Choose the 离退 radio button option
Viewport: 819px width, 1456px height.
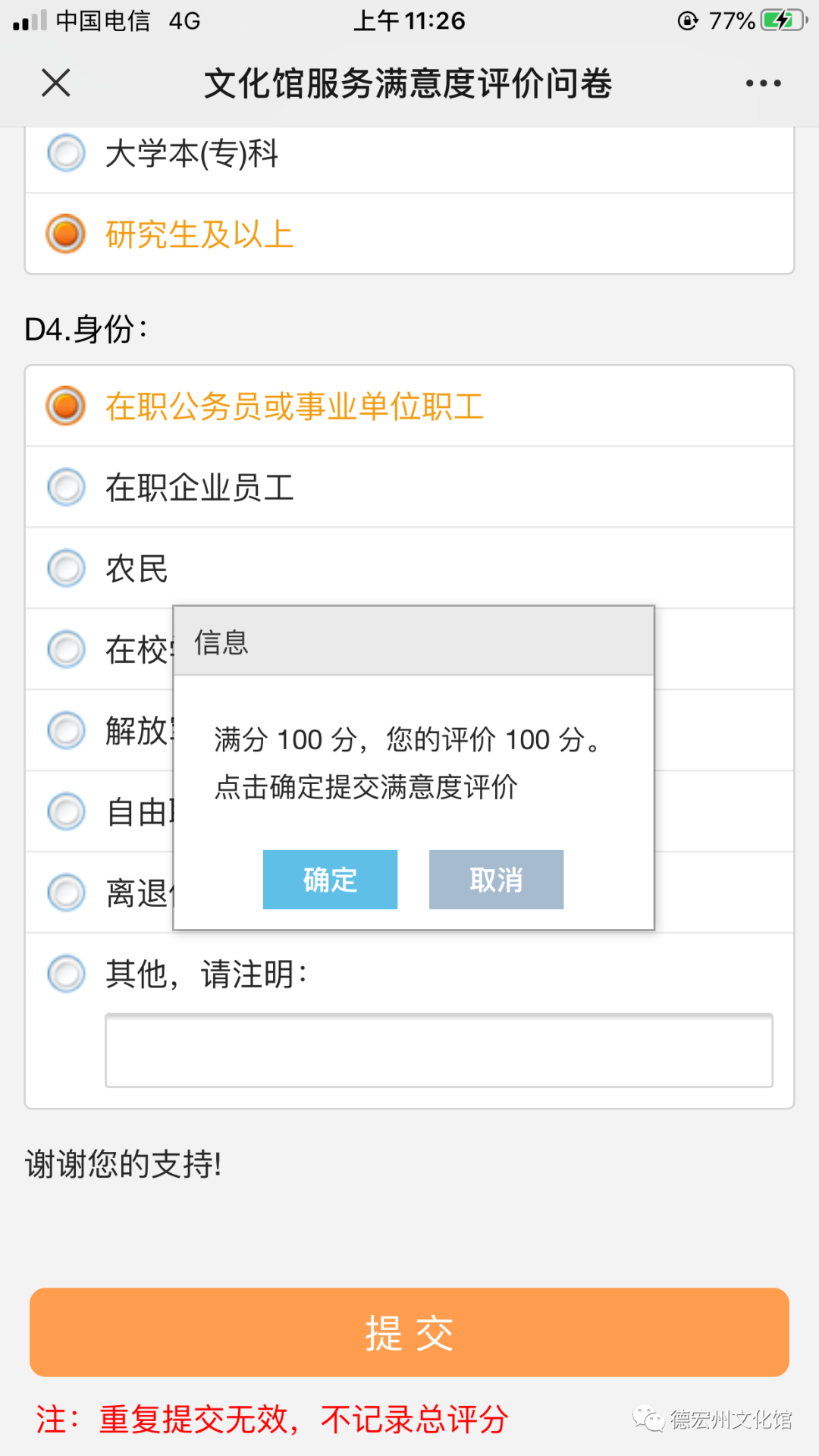[x=66, y=893]
